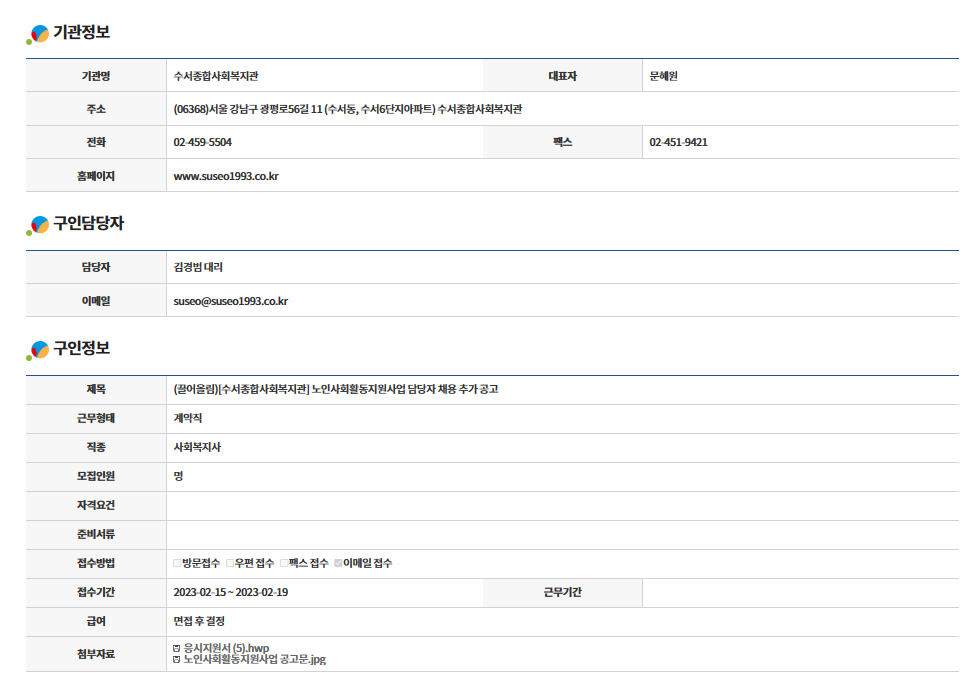Click the 전화 row label
Screen dimensions: 971x673
pos(96,142)
